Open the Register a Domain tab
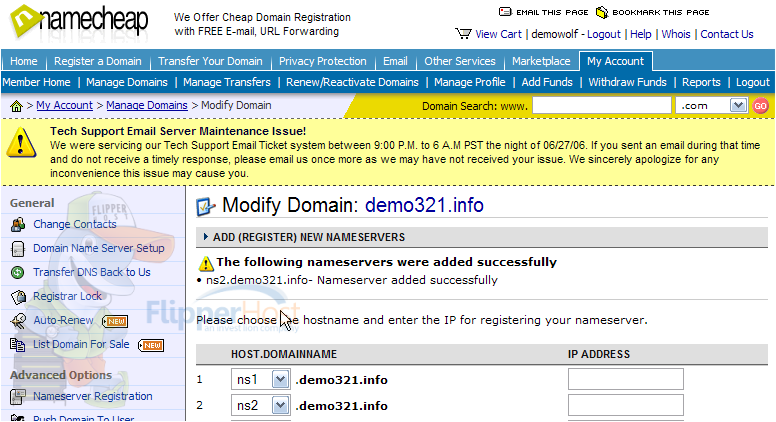The image size is (776, 422). (x=97, y=61)
